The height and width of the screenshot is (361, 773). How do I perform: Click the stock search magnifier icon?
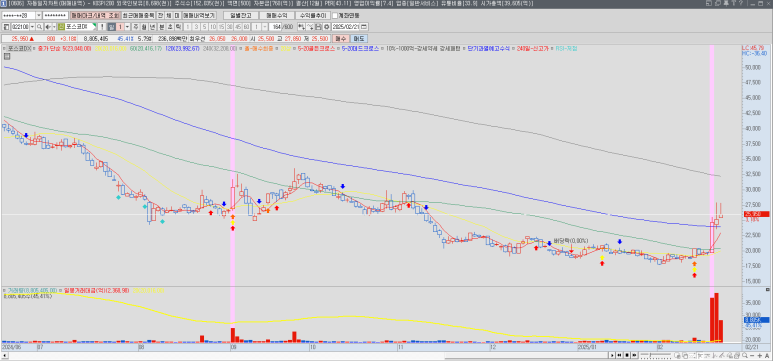39,27
